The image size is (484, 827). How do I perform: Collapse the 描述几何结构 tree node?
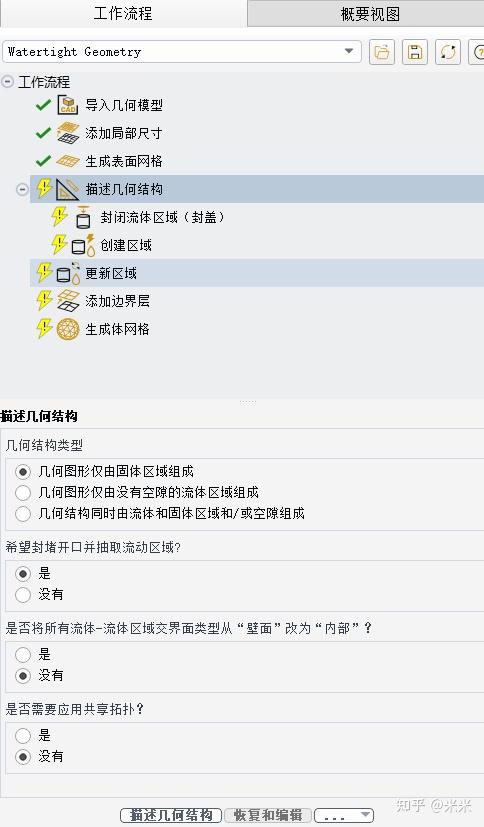(x=22, y=189)
